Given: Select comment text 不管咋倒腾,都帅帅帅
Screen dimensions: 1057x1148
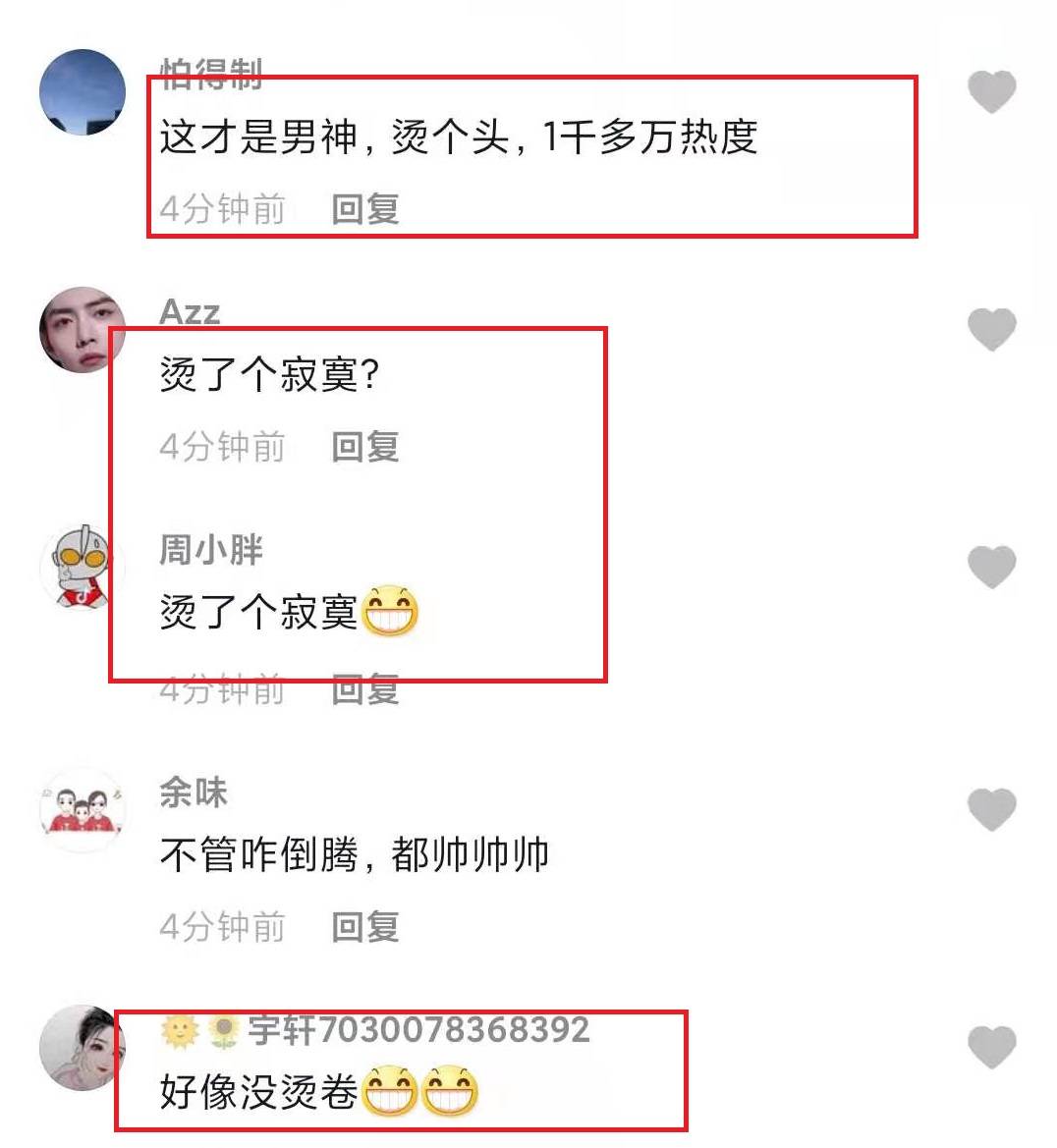Looking at the screenshot, I should click(x=354, y=854).
